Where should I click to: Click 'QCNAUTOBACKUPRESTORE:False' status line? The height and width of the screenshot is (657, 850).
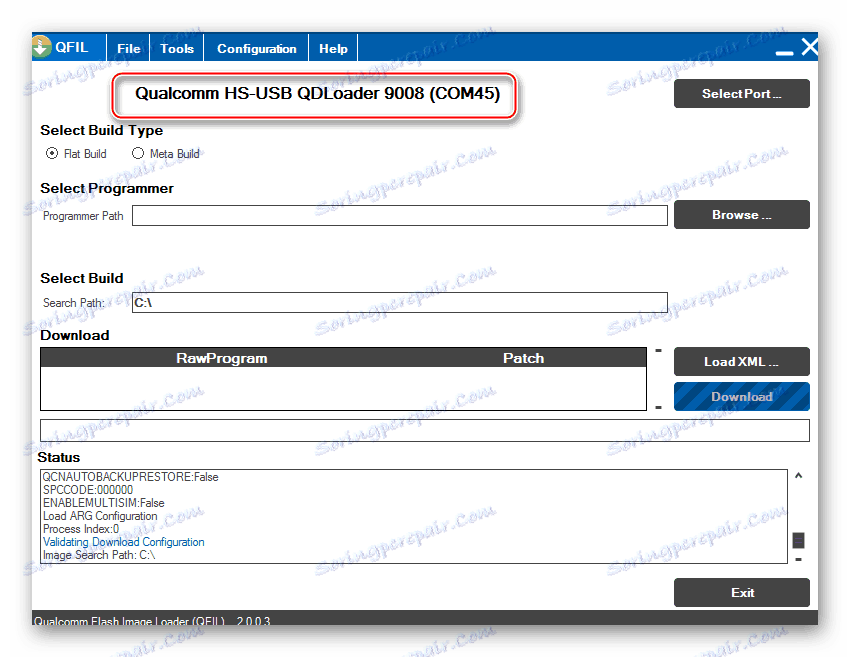pyautogui.click(x=131, y=477)
